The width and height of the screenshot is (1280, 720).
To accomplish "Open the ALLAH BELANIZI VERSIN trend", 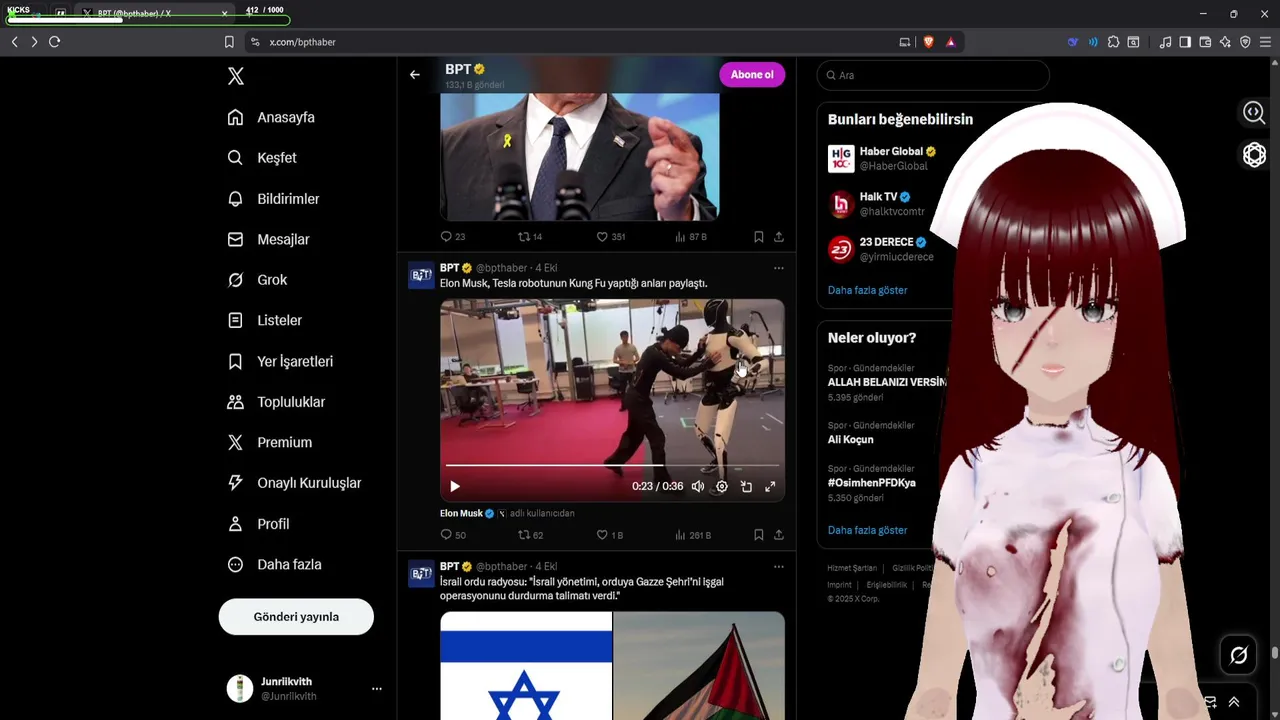I will pyautogui.click(x=886, y=382).
